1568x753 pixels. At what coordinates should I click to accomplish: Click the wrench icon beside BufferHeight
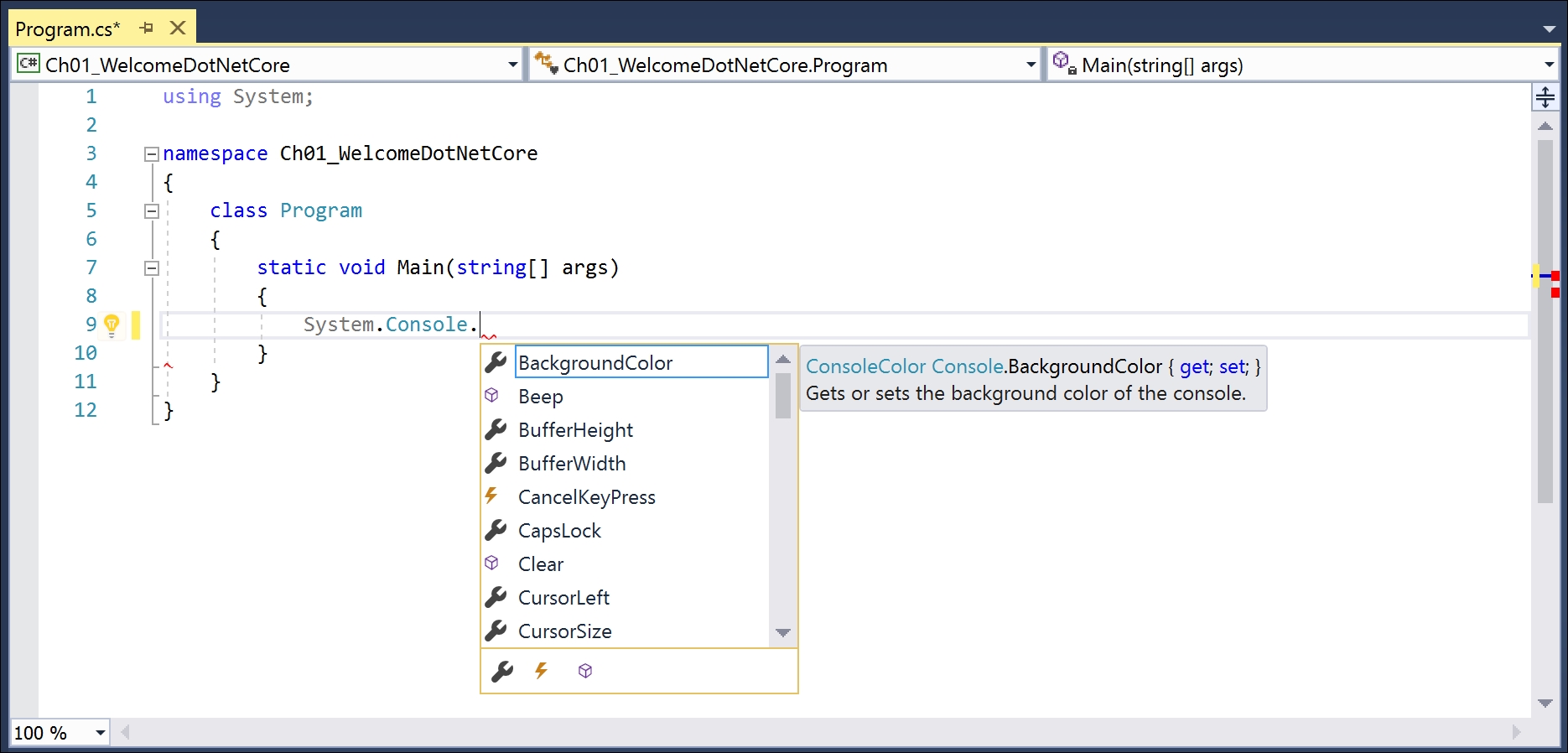click(x=496, y=429)
